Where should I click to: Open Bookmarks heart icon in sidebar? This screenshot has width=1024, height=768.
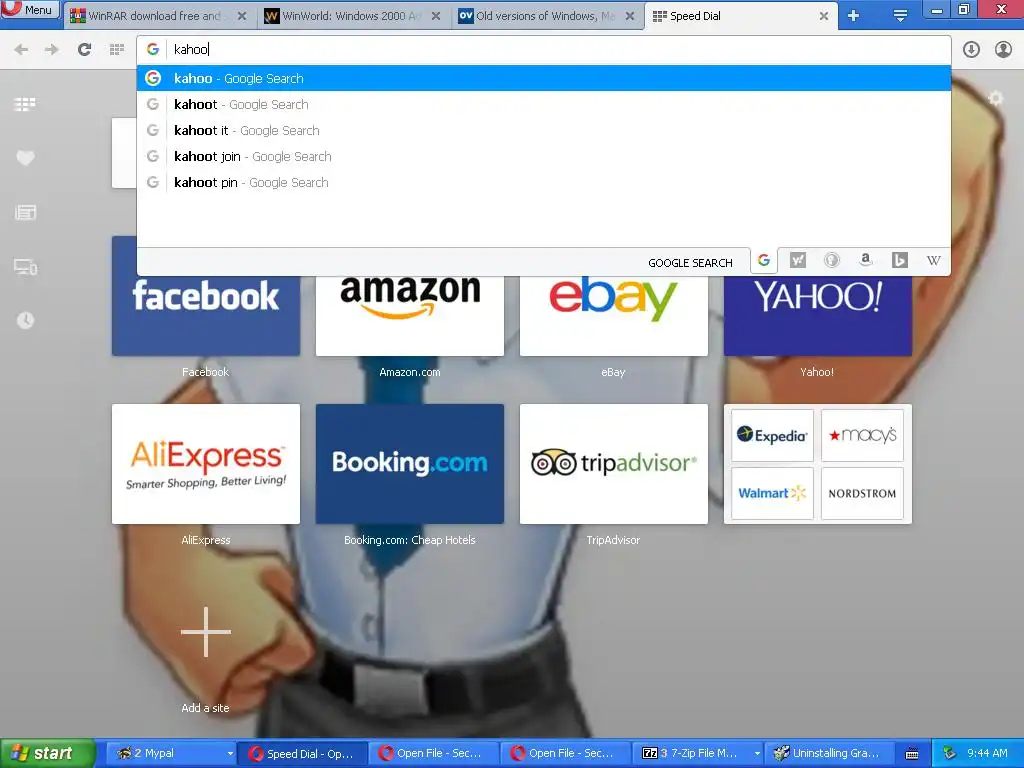[x=25, y=158]
